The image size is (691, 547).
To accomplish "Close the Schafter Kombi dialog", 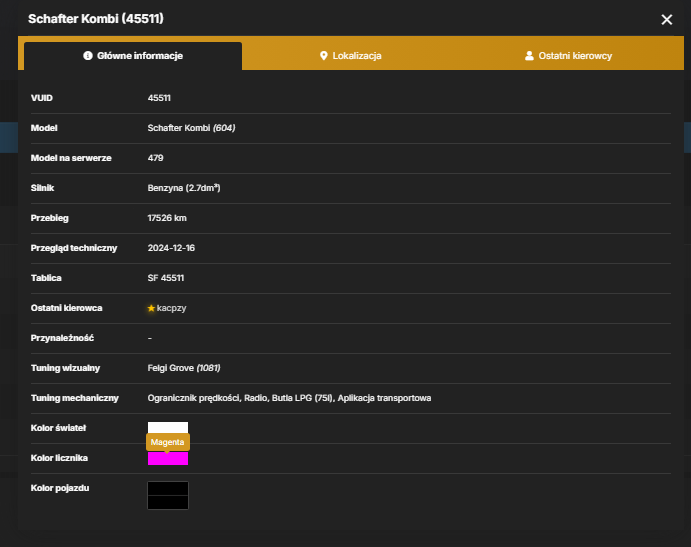I will click(666, 19).
